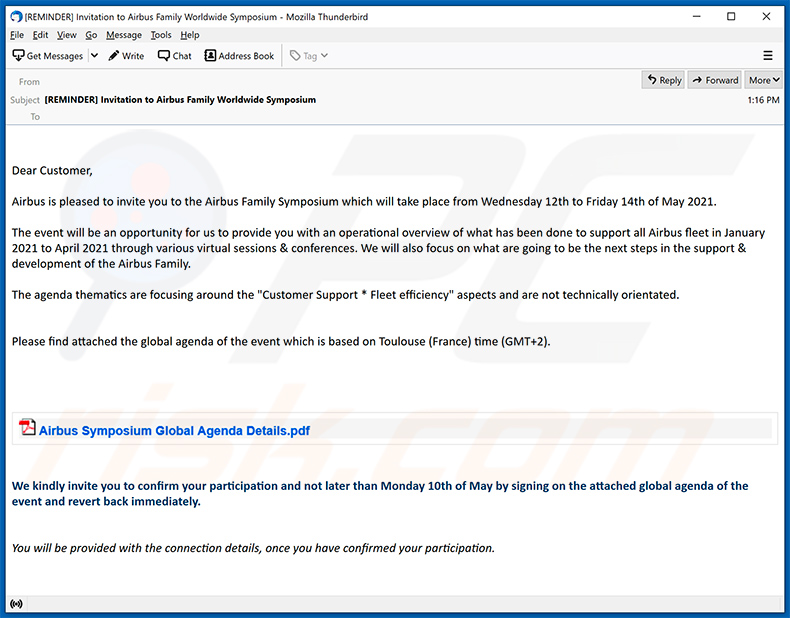
Task: Forward the Airbus Symposium email
Action: click(x=715, y=80)
